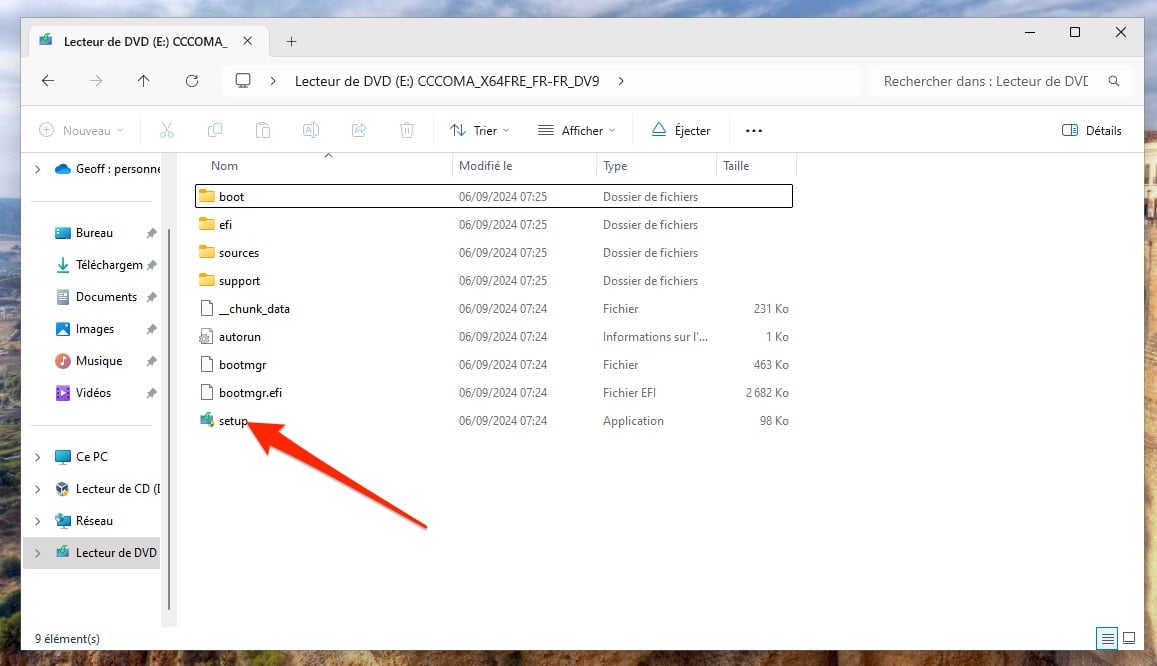Expand the Ce PC tree node
Image resolution: width=1157 pixels, height=666 pixels.
tap(38, 457)
